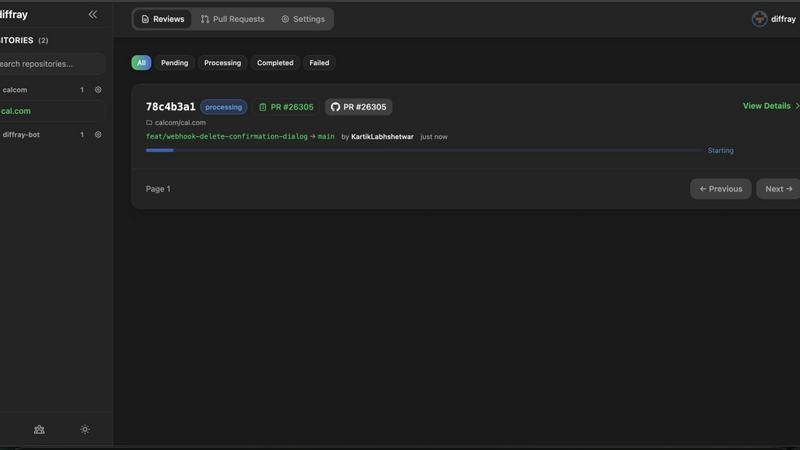Go to Previous page
The image size is (800, 450).
pyautogui.click(x=720, y=189)
